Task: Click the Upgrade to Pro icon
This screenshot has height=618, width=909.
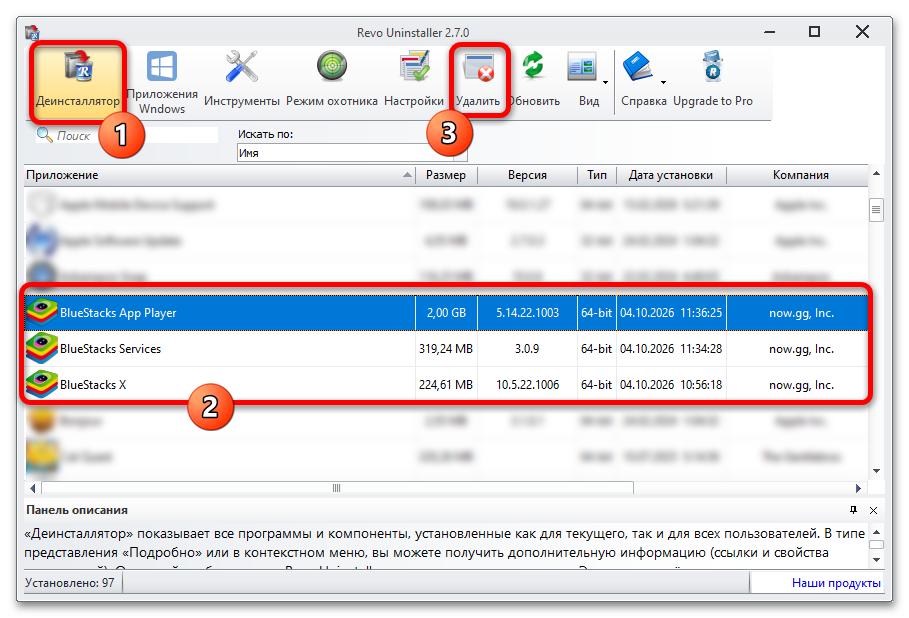Action: [712, 67]
